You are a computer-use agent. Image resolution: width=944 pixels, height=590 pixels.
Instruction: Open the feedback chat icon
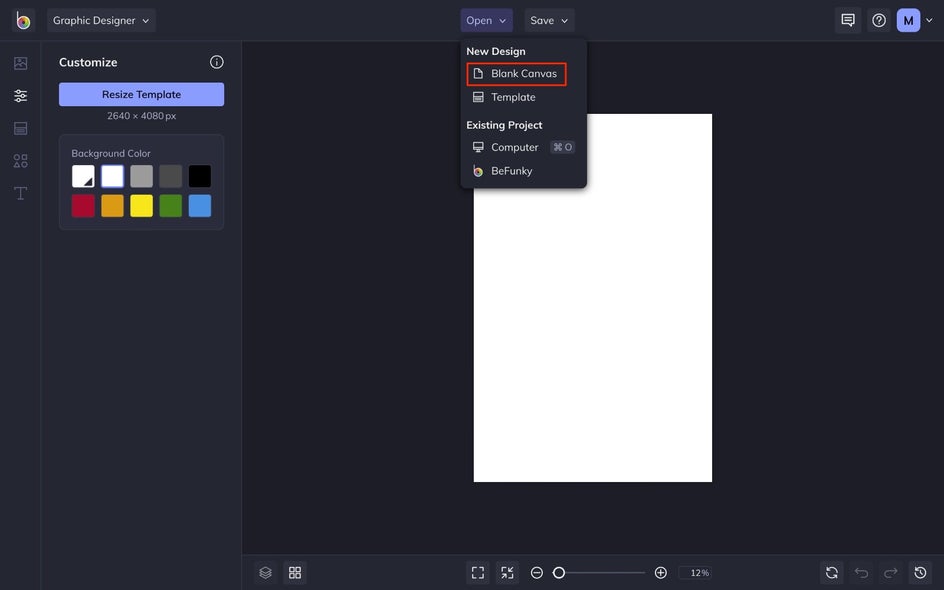(848, 20)
